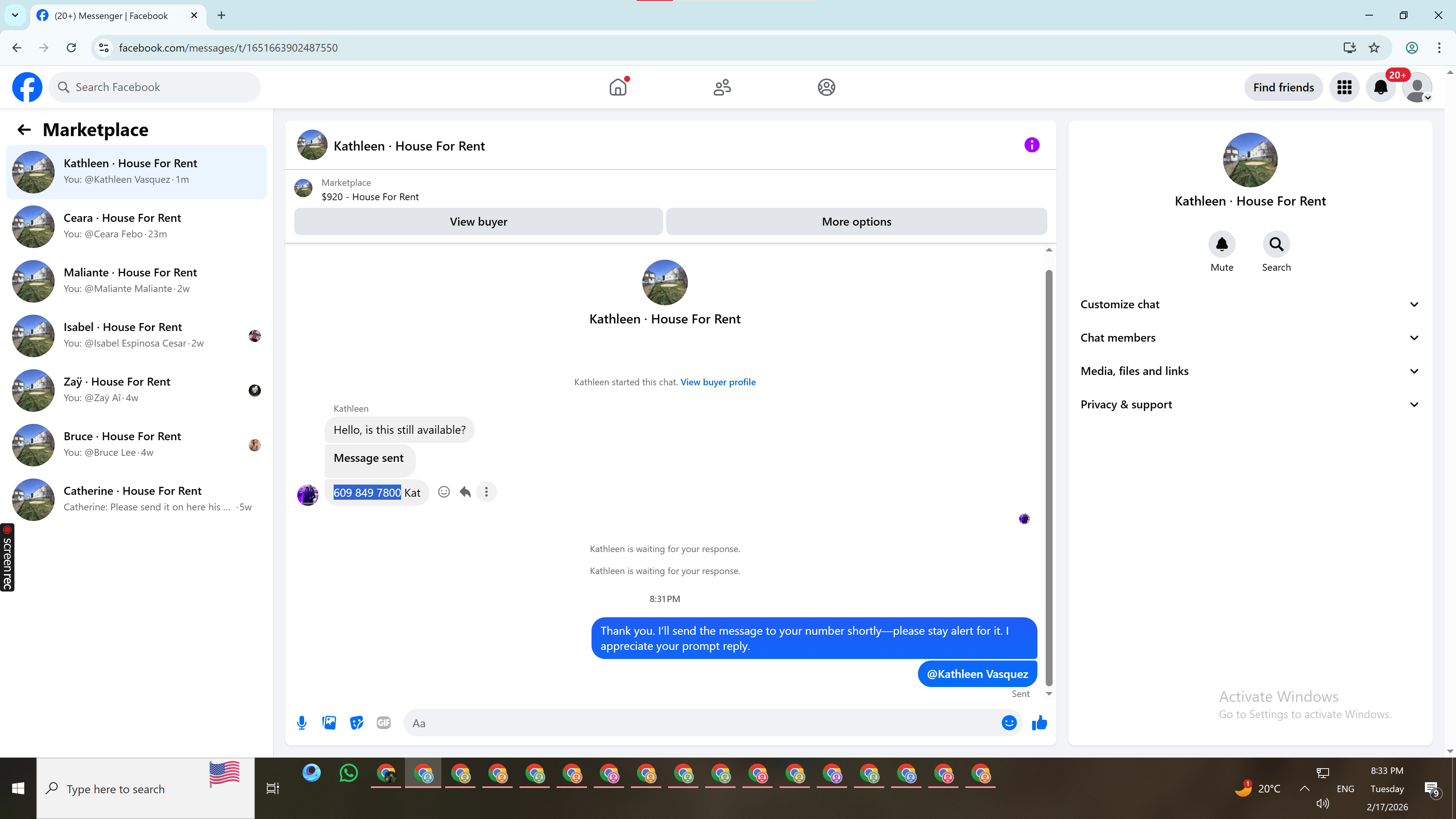
Task: Reply to the phone number message
Action: tap(465, 492)
